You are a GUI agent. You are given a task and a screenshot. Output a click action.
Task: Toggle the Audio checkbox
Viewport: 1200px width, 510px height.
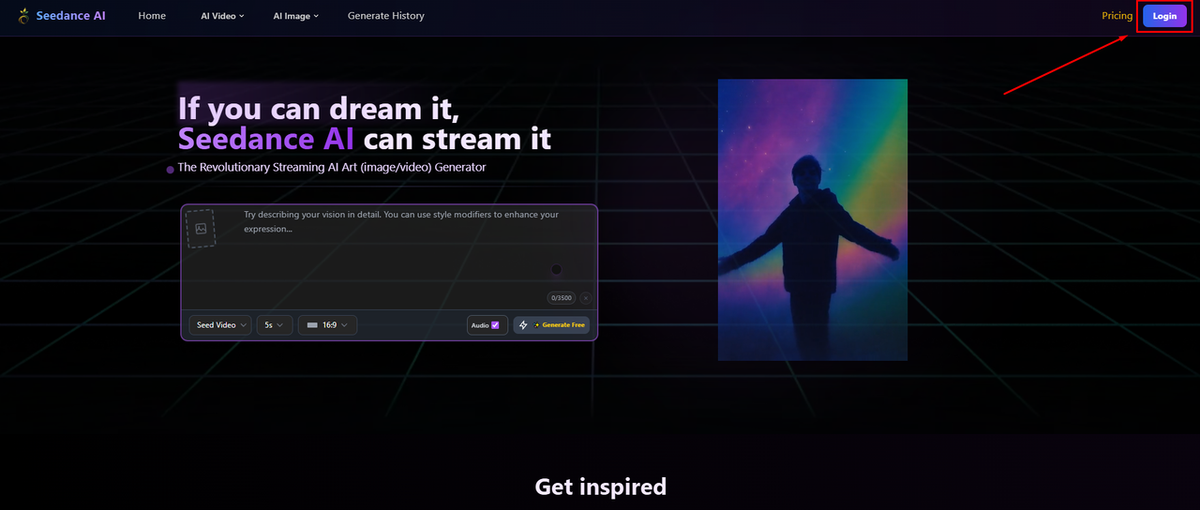pos(495,325)
